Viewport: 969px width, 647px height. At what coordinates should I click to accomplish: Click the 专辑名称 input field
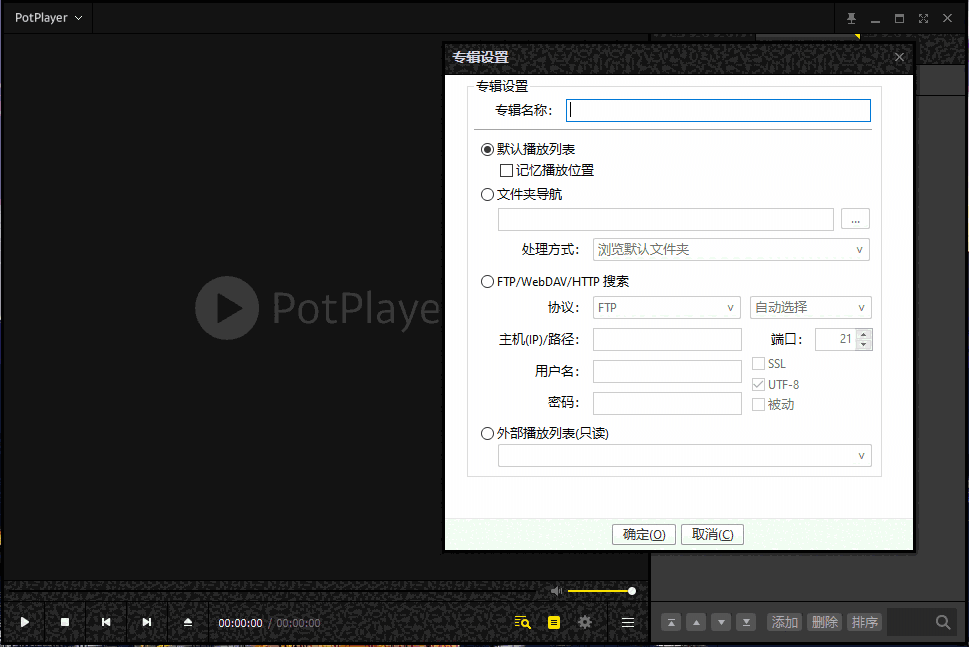click(x=718, y=110)
